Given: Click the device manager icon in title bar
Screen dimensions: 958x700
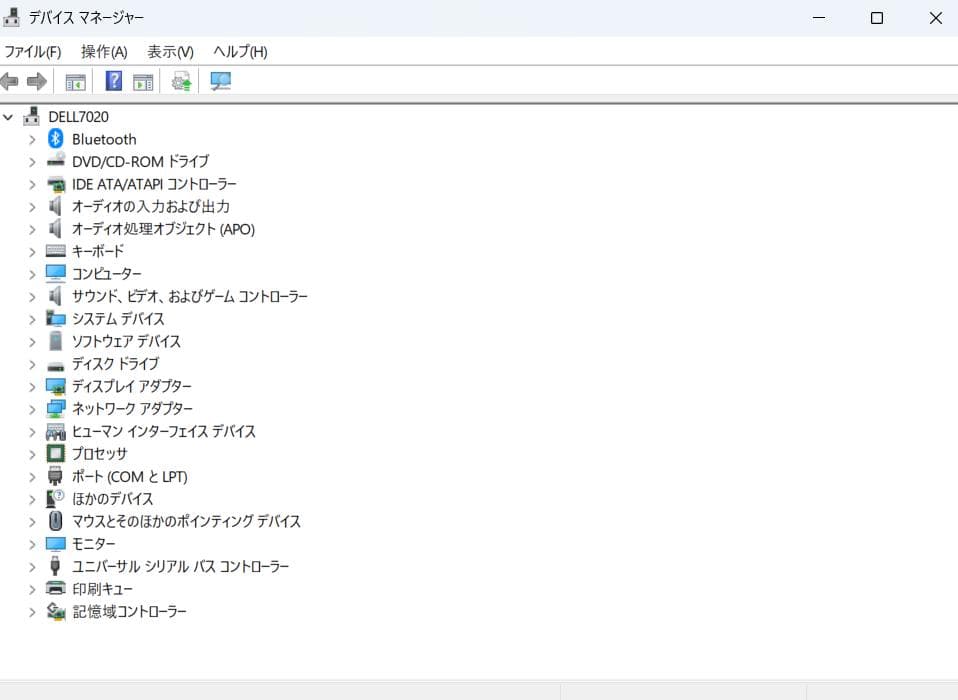Looking at the screenshot, I should (12, 16).
